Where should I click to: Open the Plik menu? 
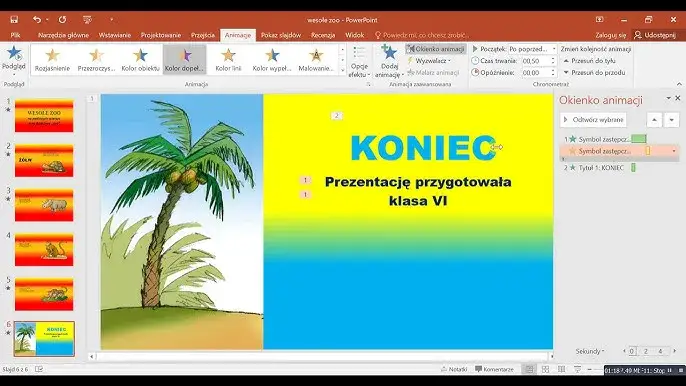click(x=15, y=35)
